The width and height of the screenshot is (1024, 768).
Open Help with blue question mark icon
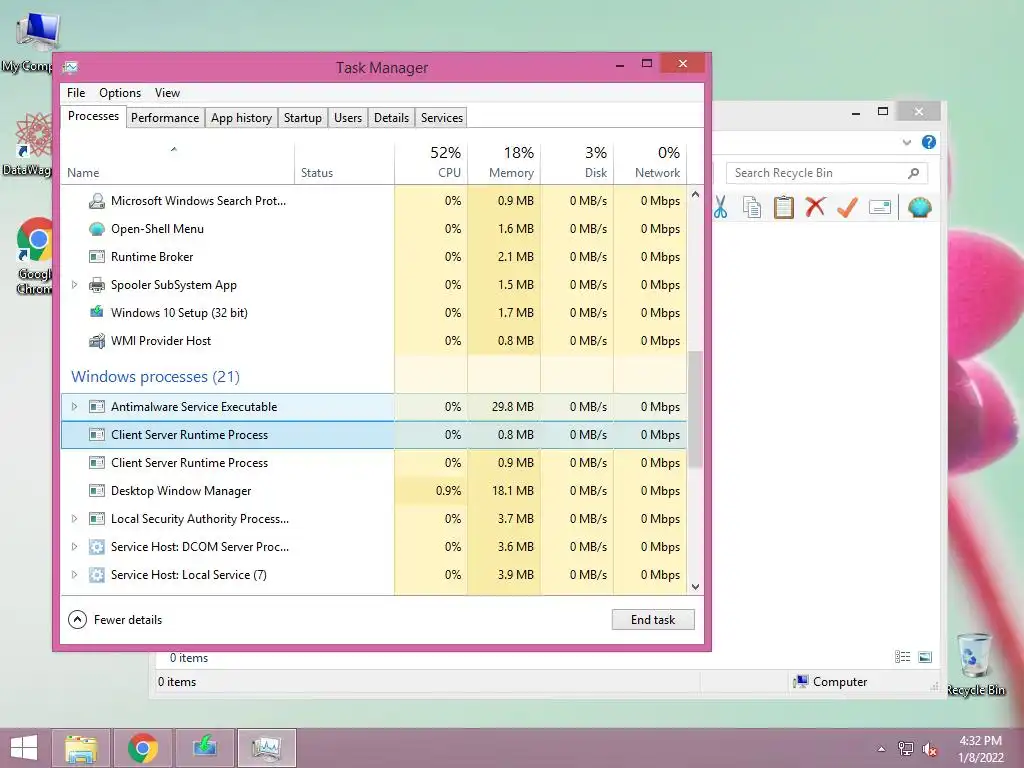tap(929, 142)
